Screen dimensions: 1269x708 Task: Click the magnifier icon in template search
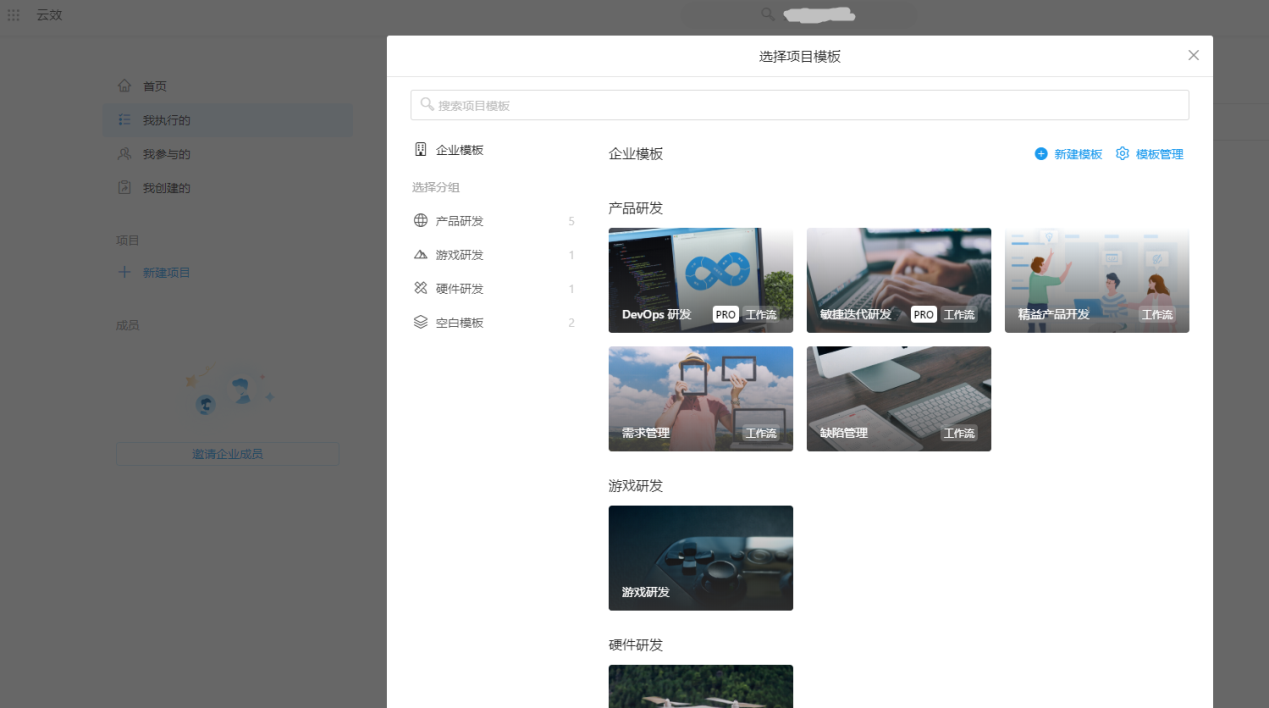[427, 104]
